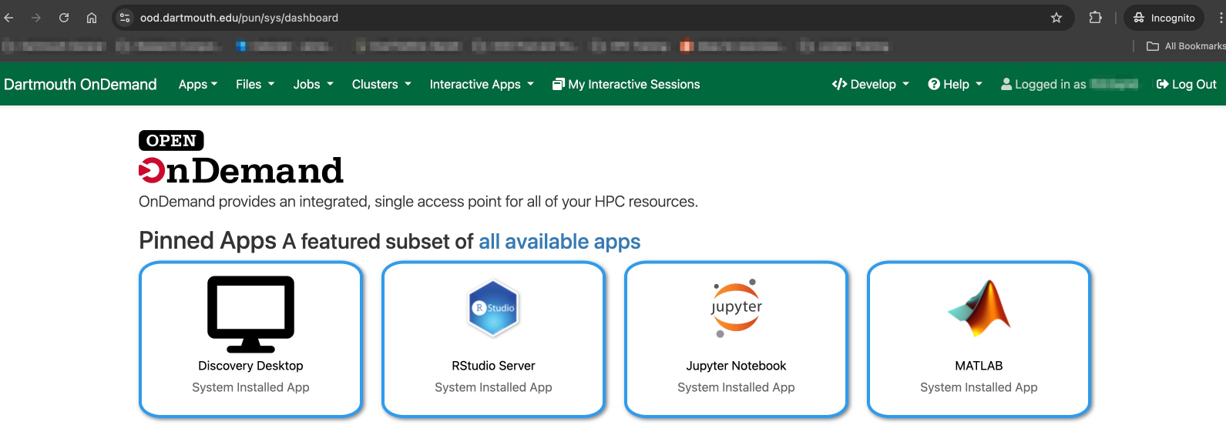Viewport: 1226px width, 431px height.
Task: Click the MATLAB logo icon
Action: (979, 308)
